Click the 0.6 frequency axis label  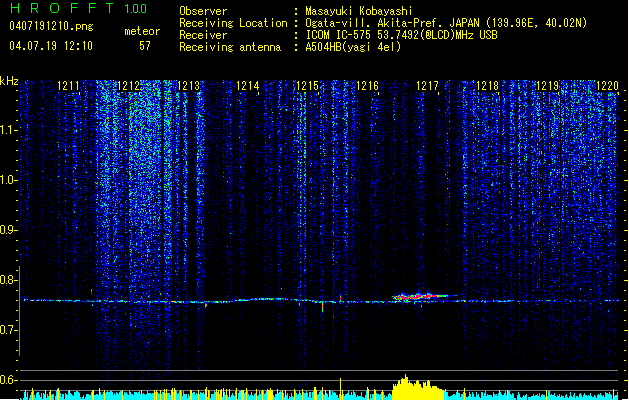click(x=9, y=380)
